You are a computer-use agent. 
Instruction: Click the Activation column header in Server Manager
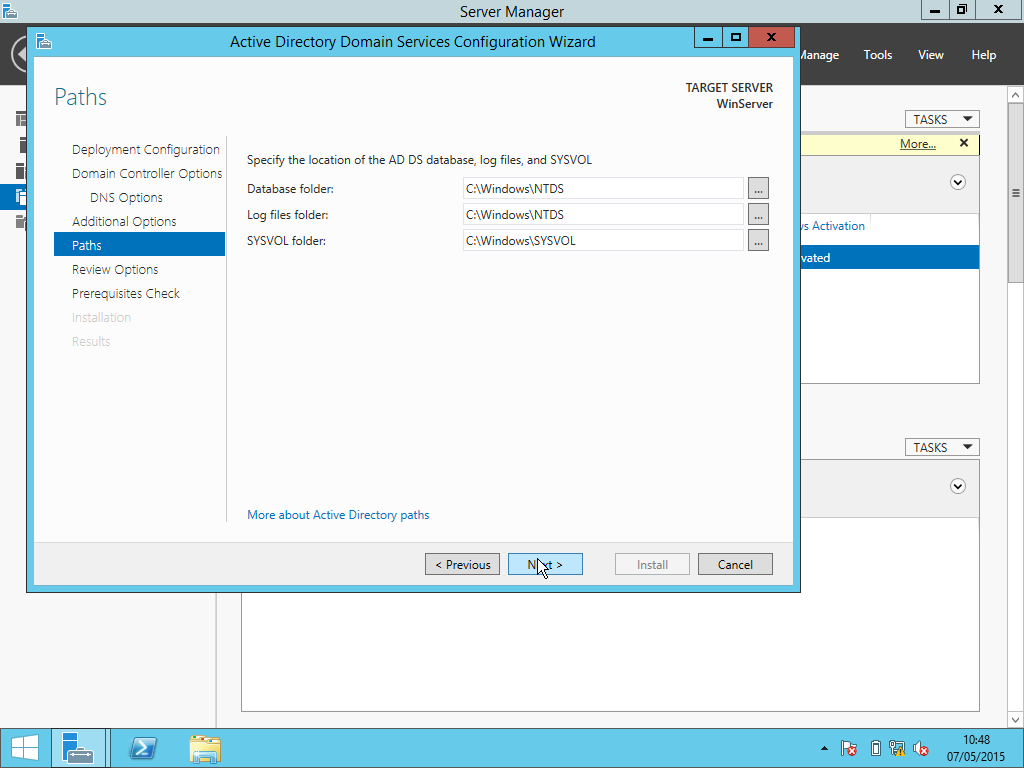pyautogui.click(x=835, y=226)
